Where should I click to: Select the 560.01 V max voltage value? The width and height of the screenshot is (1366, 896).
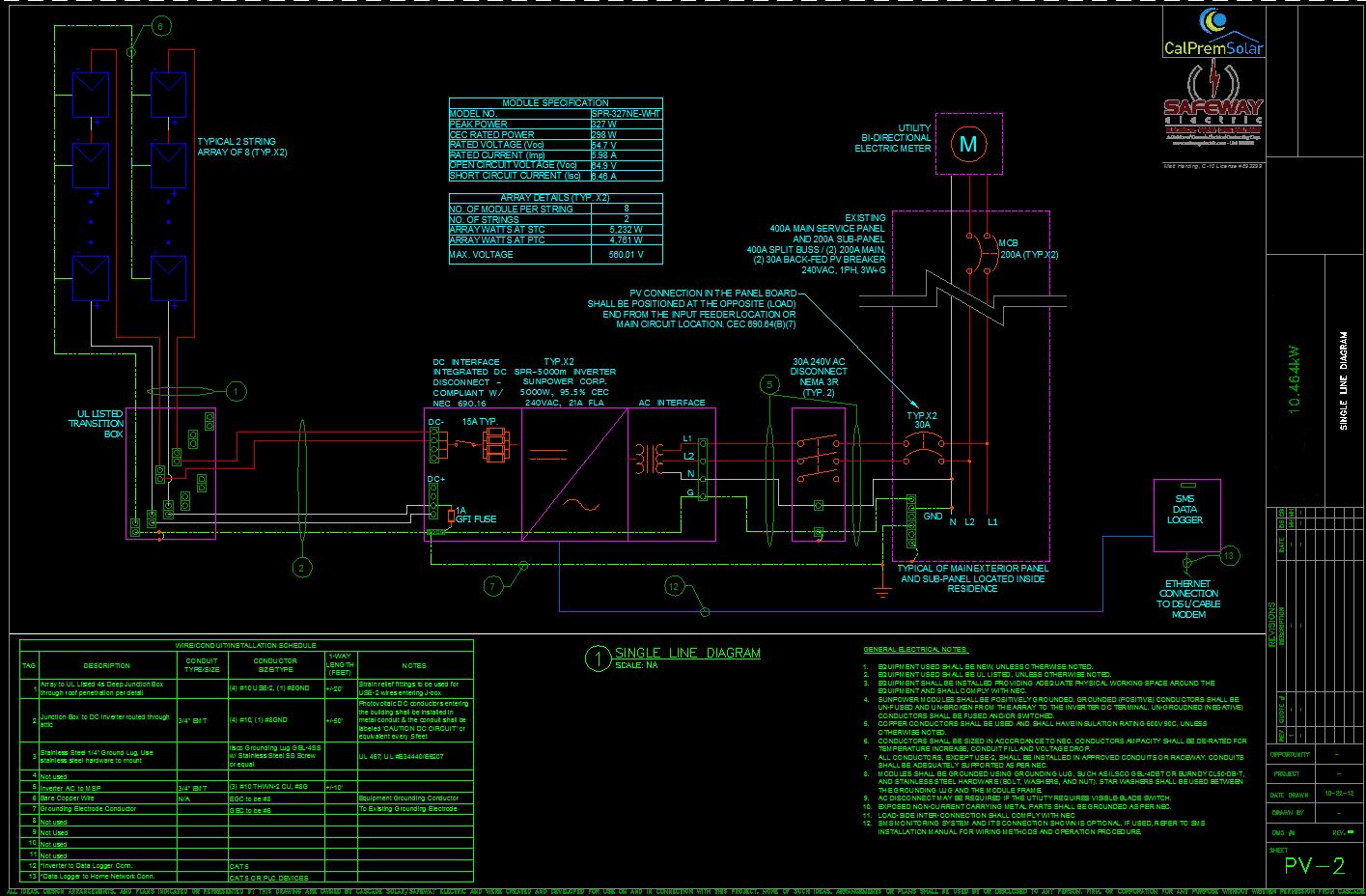tap(627, 255)
